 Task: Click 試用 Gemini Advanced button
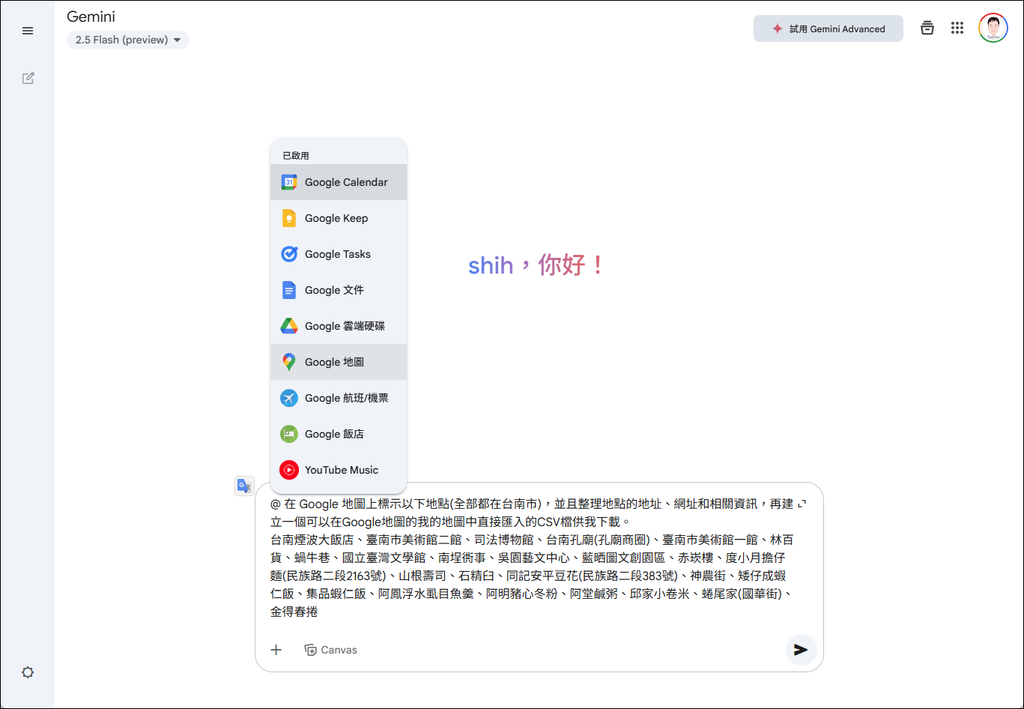point(828,29)
